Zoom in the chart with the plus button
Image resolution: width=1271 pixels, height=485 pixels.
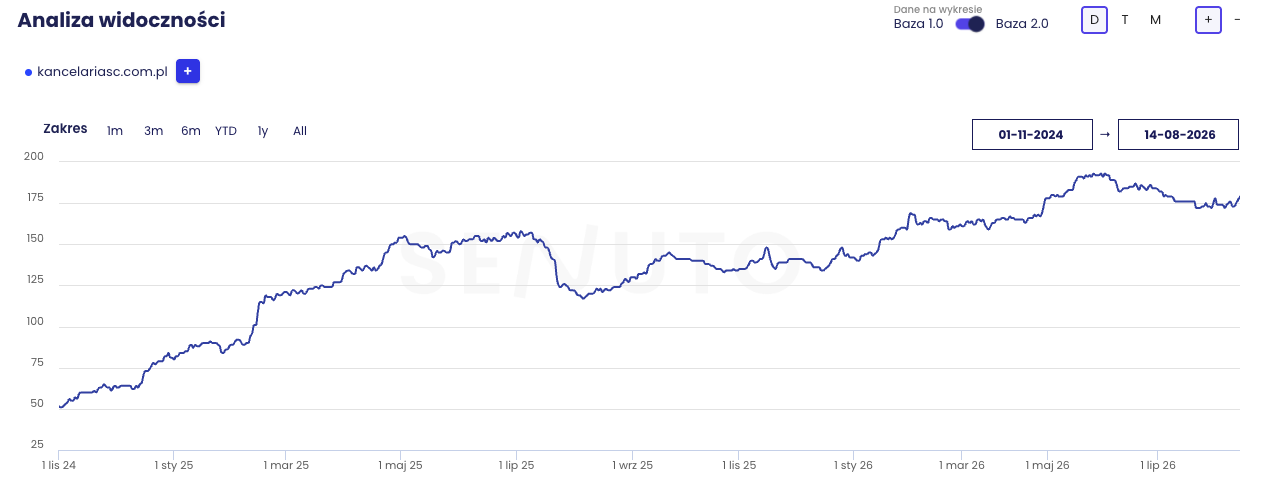(x=1208, y=20)
